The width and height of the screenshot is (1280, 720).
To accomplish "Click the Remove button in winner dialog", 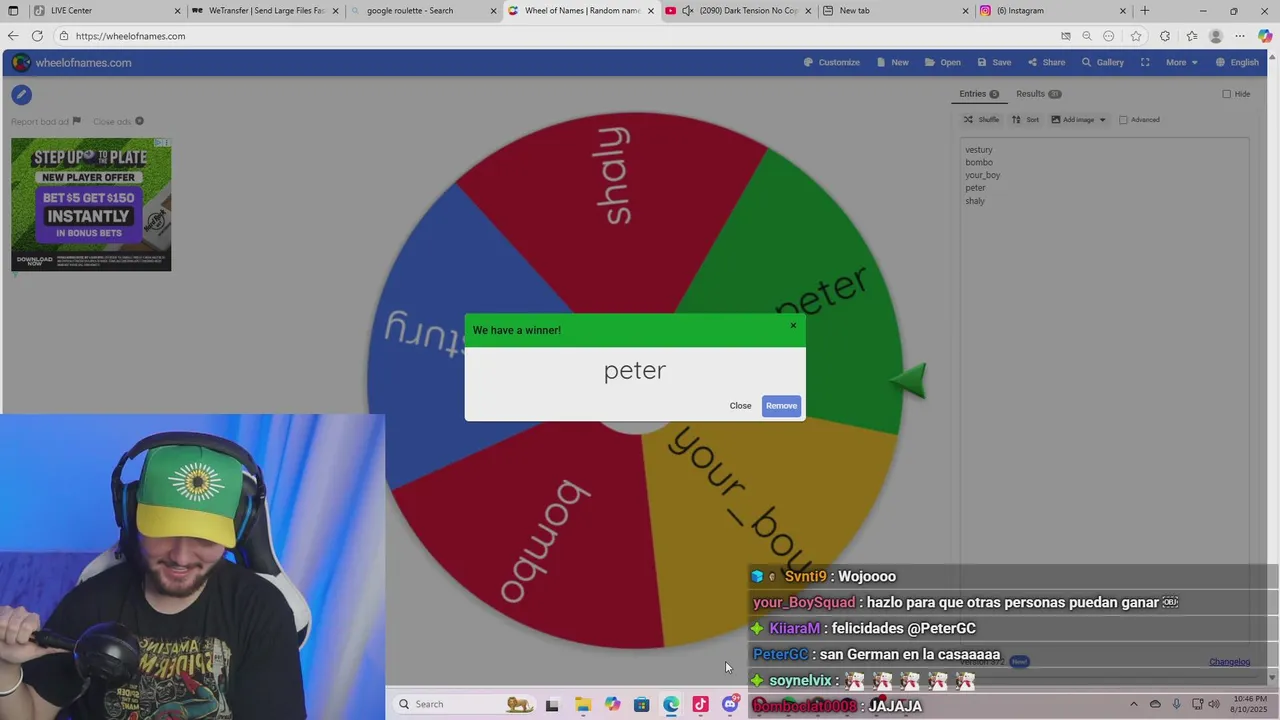I will [781, 406].
